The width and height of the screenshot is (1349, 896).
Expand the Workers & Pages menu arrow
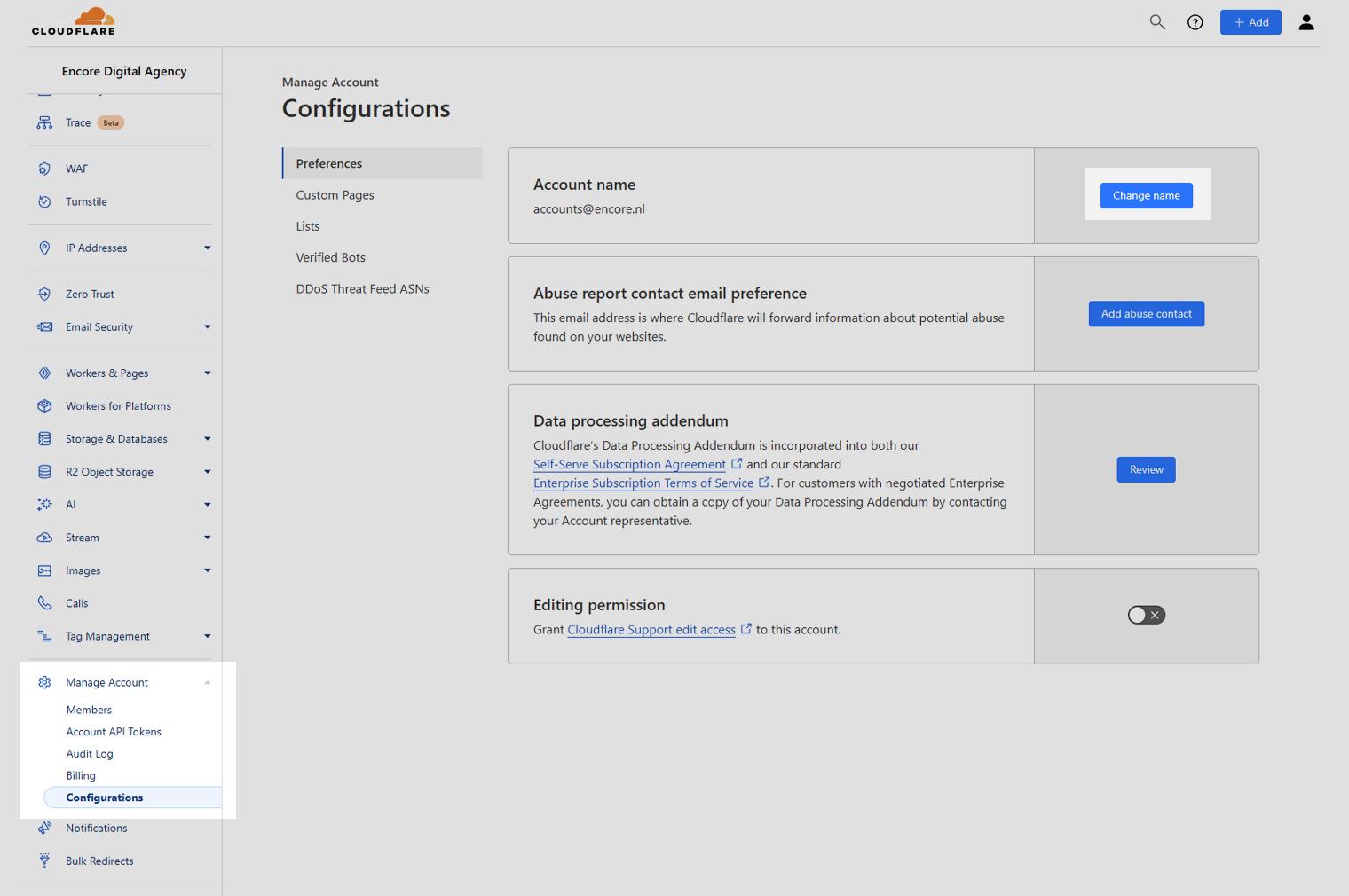[207, 373]
